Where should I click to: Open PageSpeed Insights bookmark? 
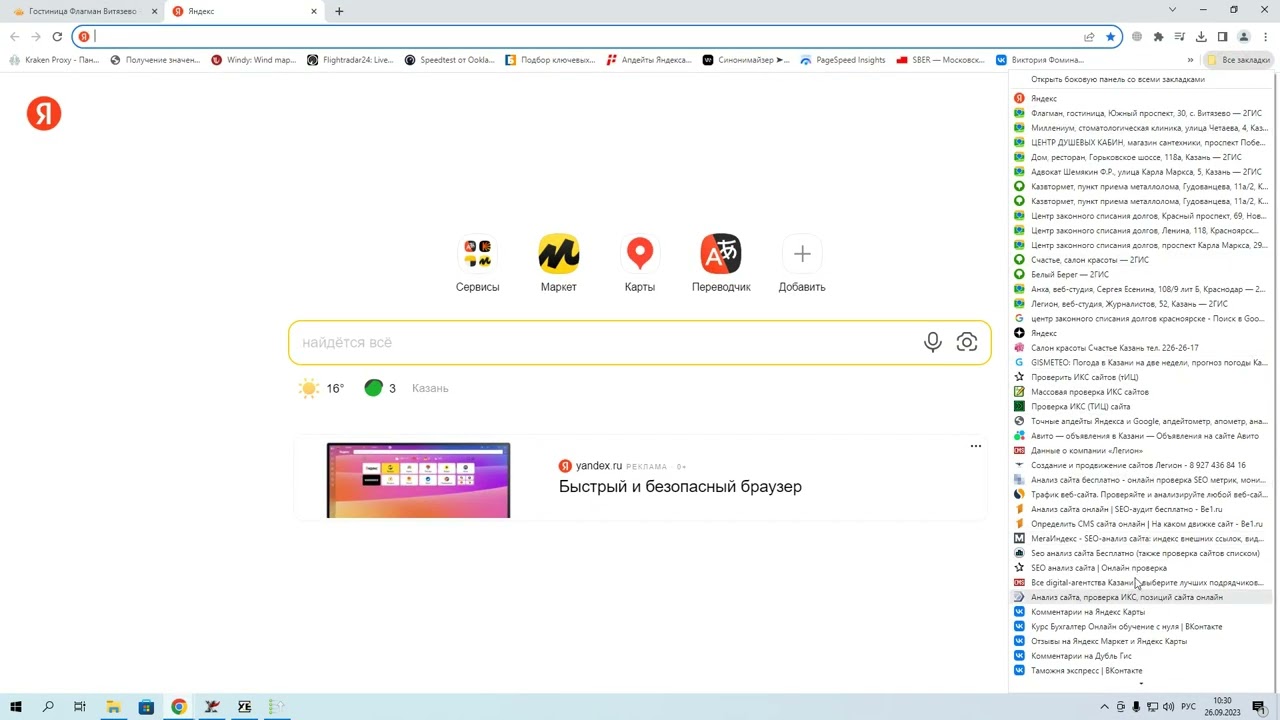(843, 60)
